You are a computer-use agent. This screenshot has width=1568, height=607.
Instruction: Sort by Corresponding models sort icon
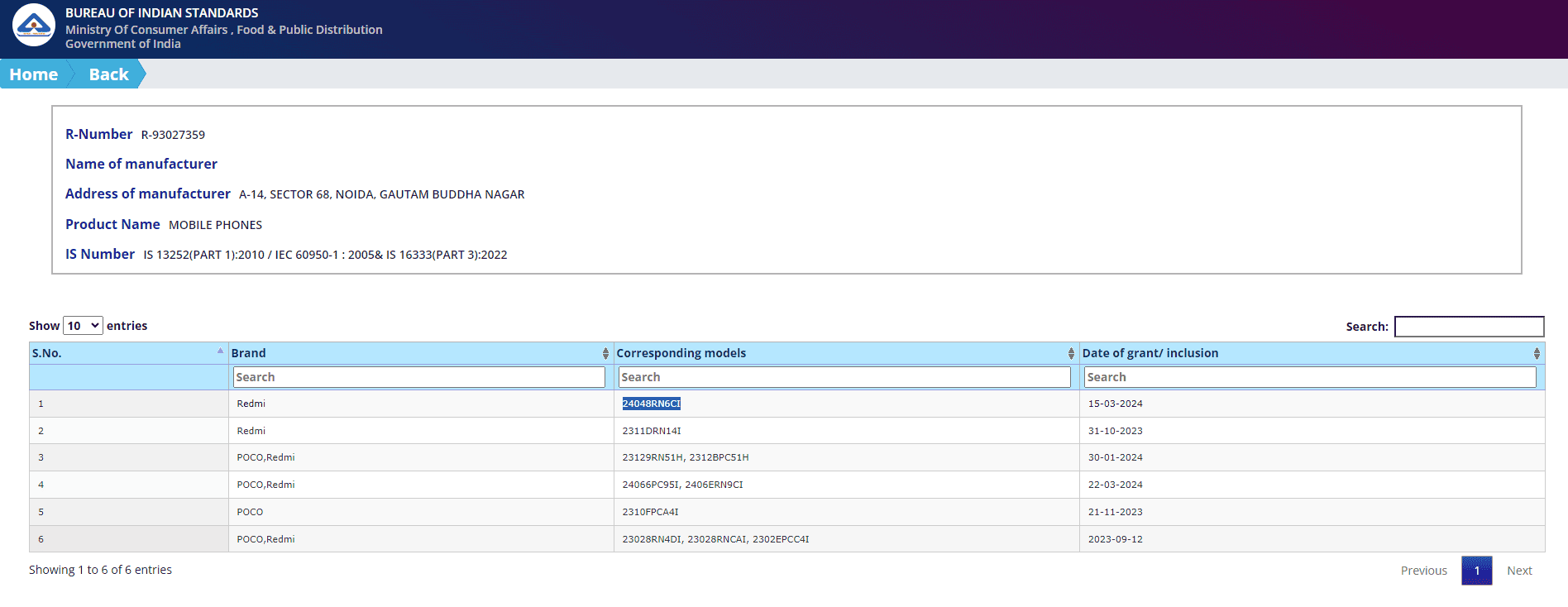pos(1071,353)
